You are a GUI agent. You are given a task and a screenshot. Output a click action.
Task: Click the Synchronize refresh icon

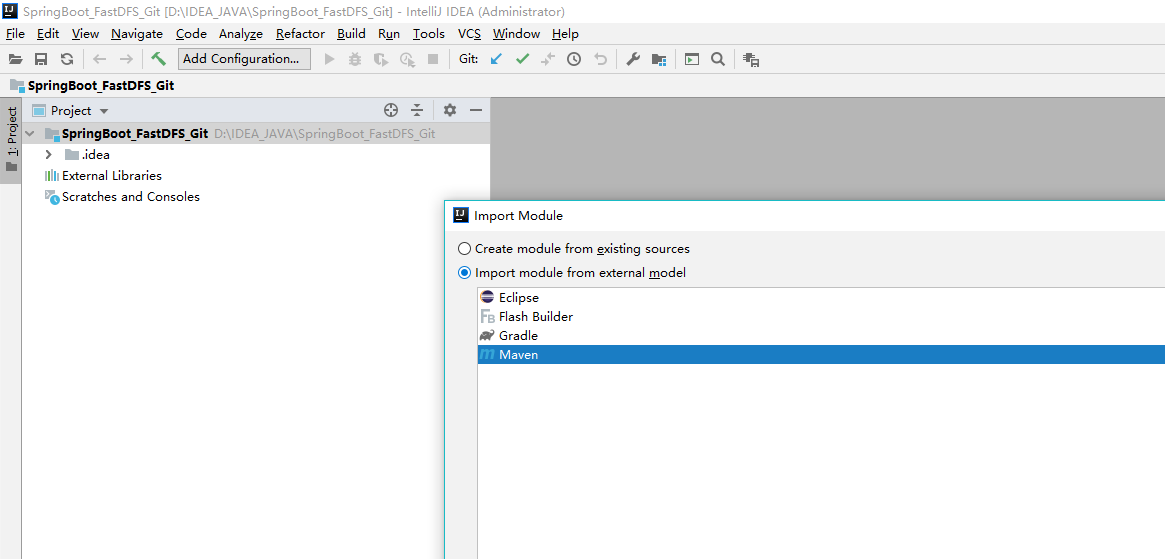coord(67,59)
